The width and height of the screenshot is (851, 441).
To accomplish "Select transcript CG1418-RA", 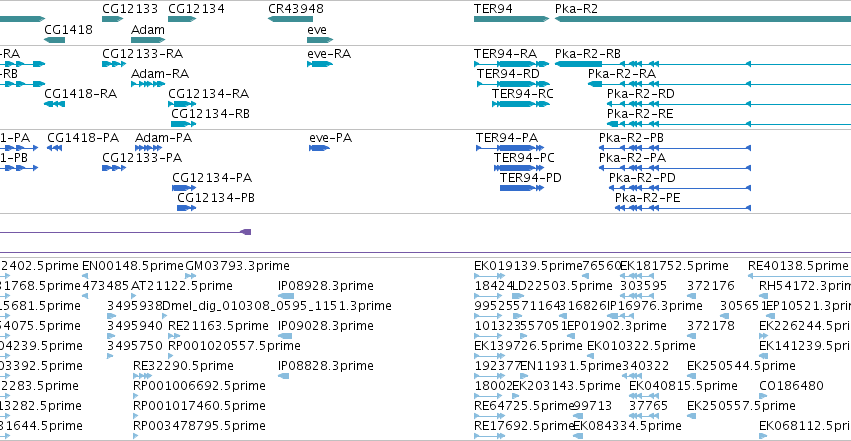I will point(54,104).
